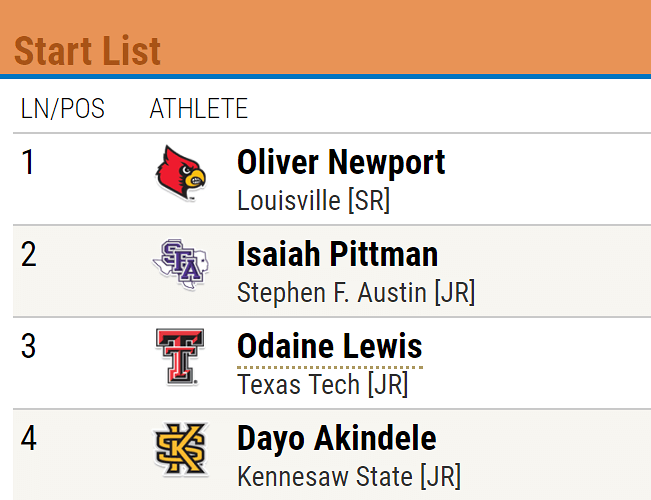This screenshot has width=651, height=500.
Task: Click the LN/POS column header
Action: tap(62, 108)
